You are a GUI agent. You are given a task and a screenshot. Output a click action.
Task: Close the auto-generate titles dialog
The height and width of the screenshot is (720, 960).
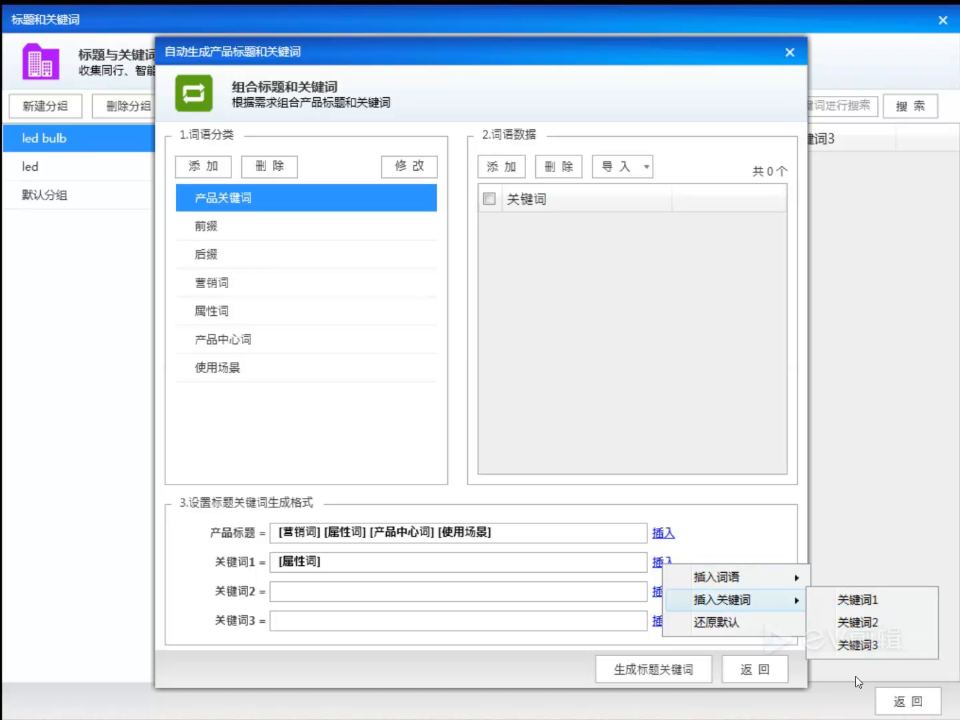pos(790,53)
